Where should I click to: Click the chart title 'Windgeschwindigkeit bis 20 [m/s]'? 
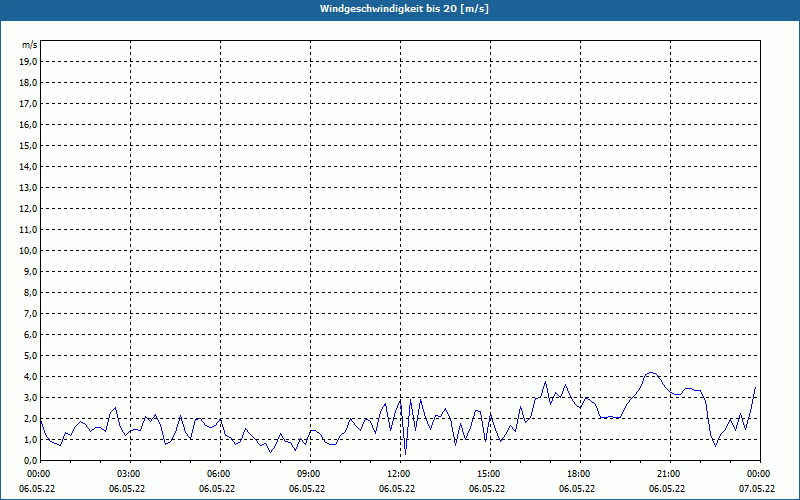tap(404, 9)
